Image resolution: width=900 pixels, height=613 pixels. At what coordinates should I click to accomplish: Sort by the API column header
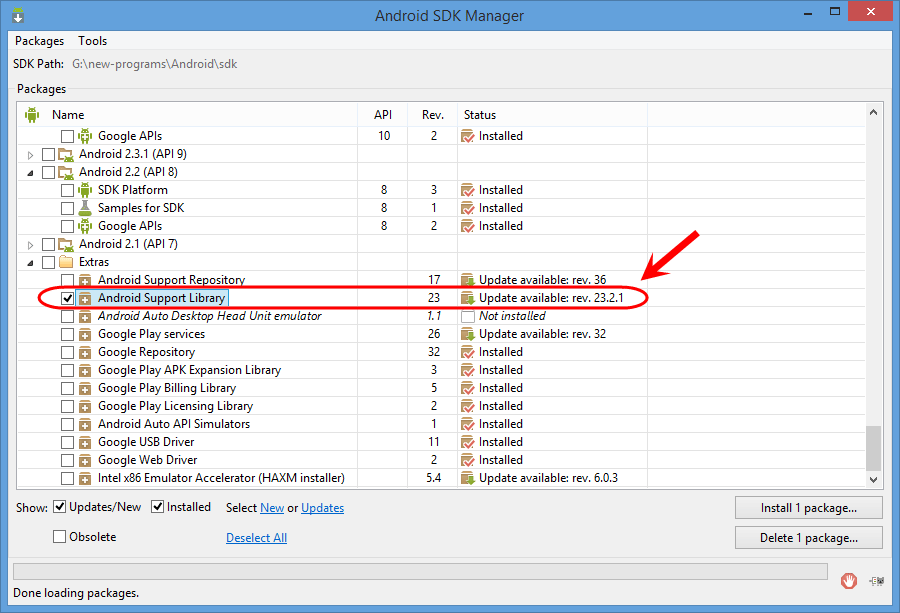click(382, 115)
